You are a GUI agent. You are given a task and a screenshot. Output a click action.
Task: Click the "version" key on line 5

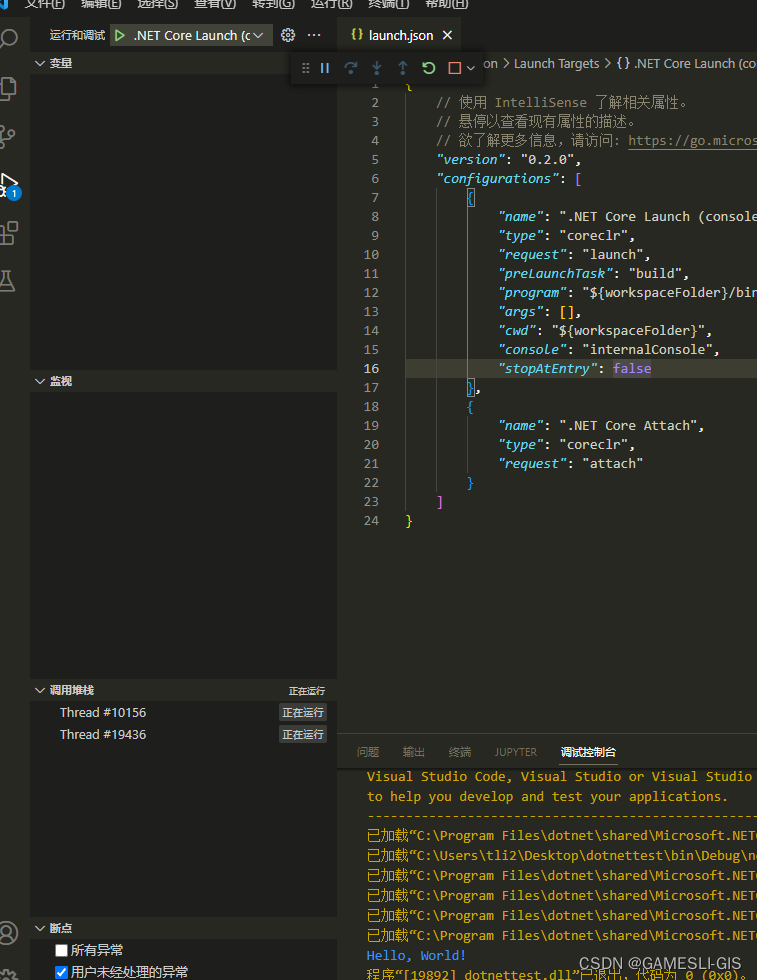470,159
